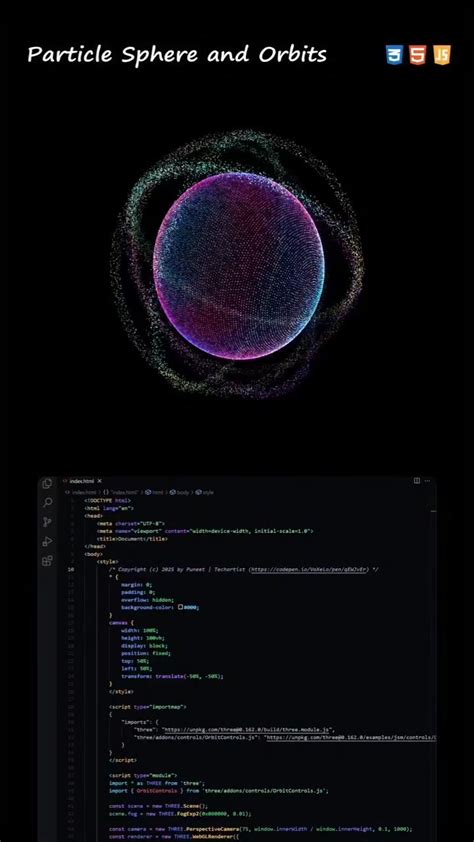This screenshot has width=474, height=842.
Task: Click the particle sphere in the preview
Action: (x=239, y=266)
